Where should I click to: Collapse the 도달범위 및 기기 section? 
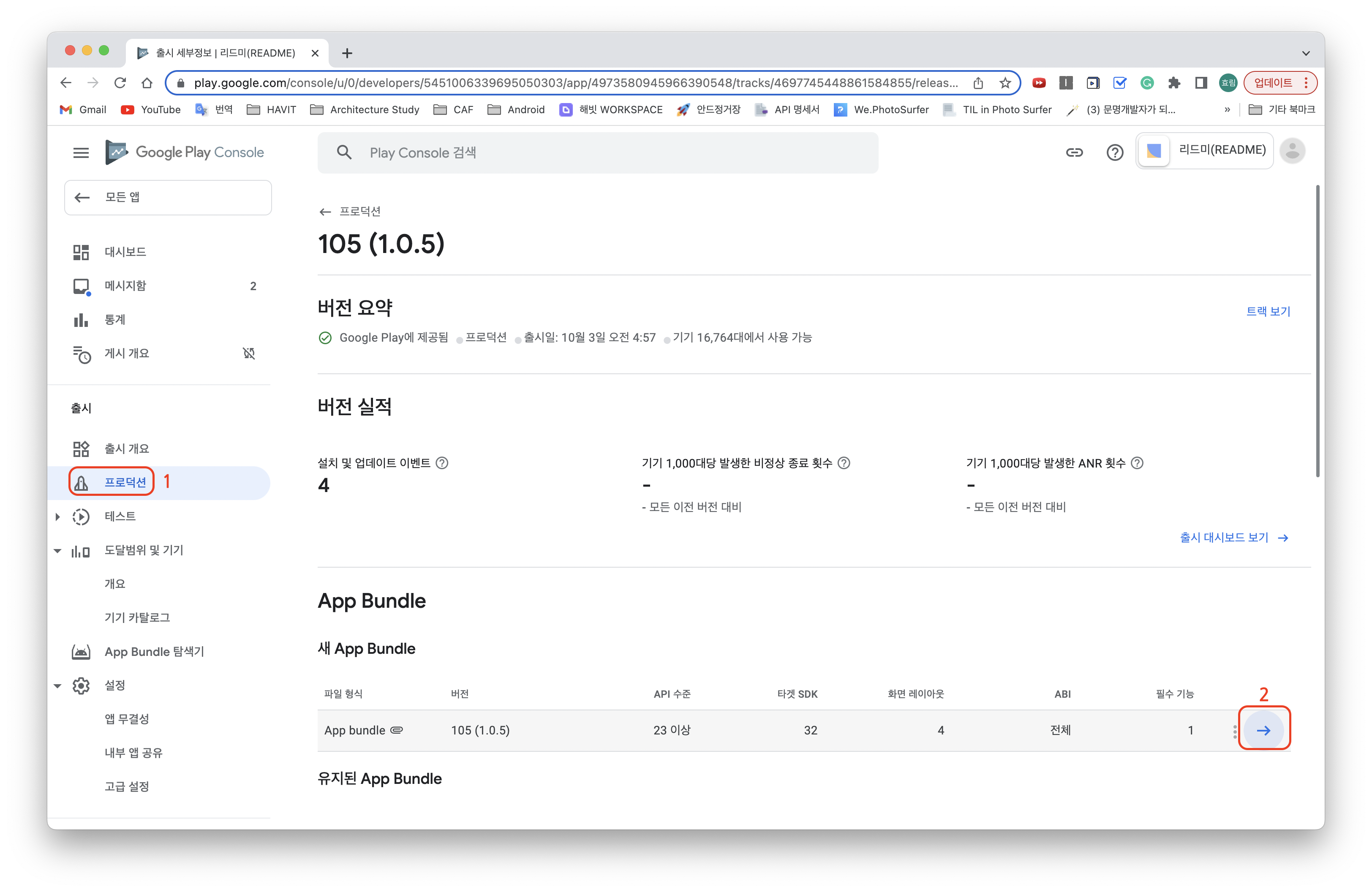pyautogui.click(x=57, y=550)
